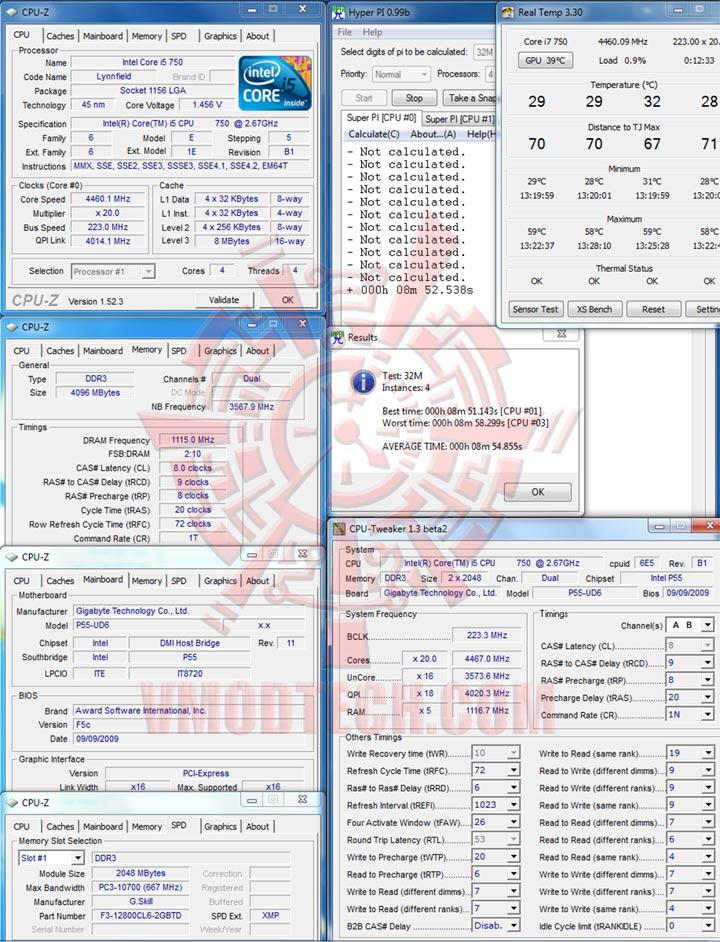Click the Core Speed value 4460.1 MHz
Image resolution: width=720 pixels, height=942 pixels.
click(108, 199)
